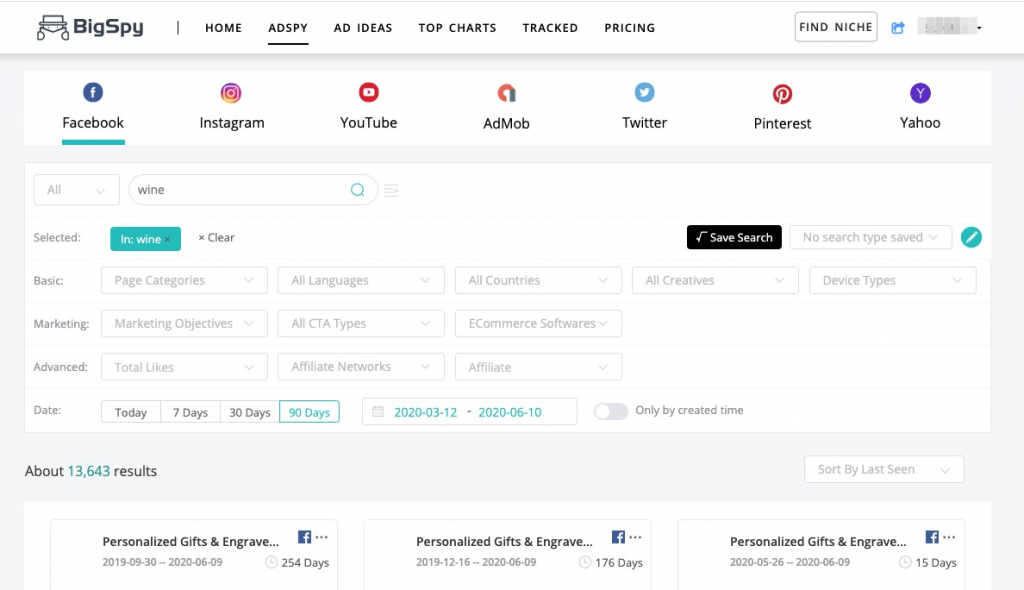Click the '× Clear' link
Viewport: 1024px width, 590px height.
(x=216, y=238)
